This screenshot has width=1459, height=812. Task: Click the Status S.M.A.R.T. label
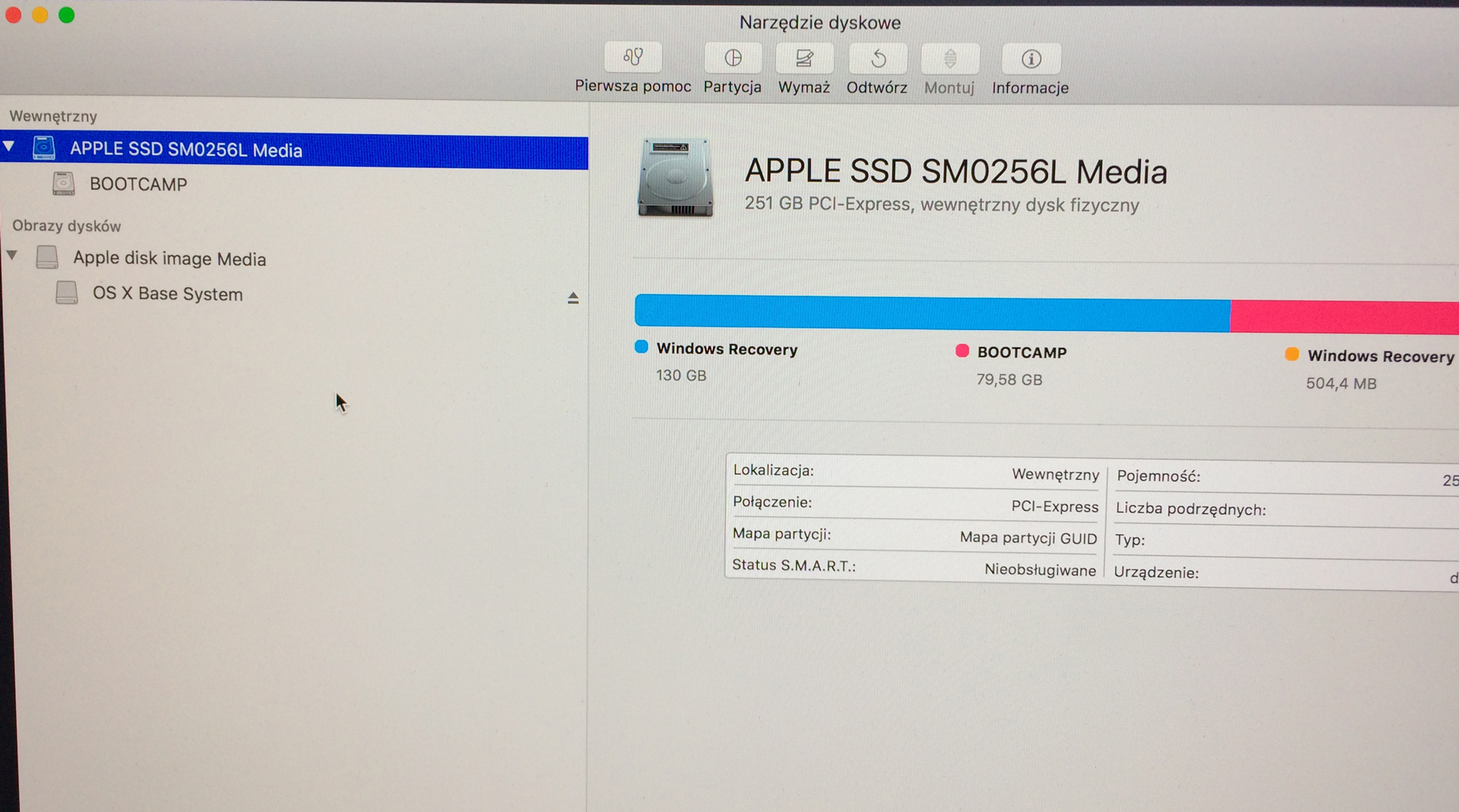click(793, 566)
